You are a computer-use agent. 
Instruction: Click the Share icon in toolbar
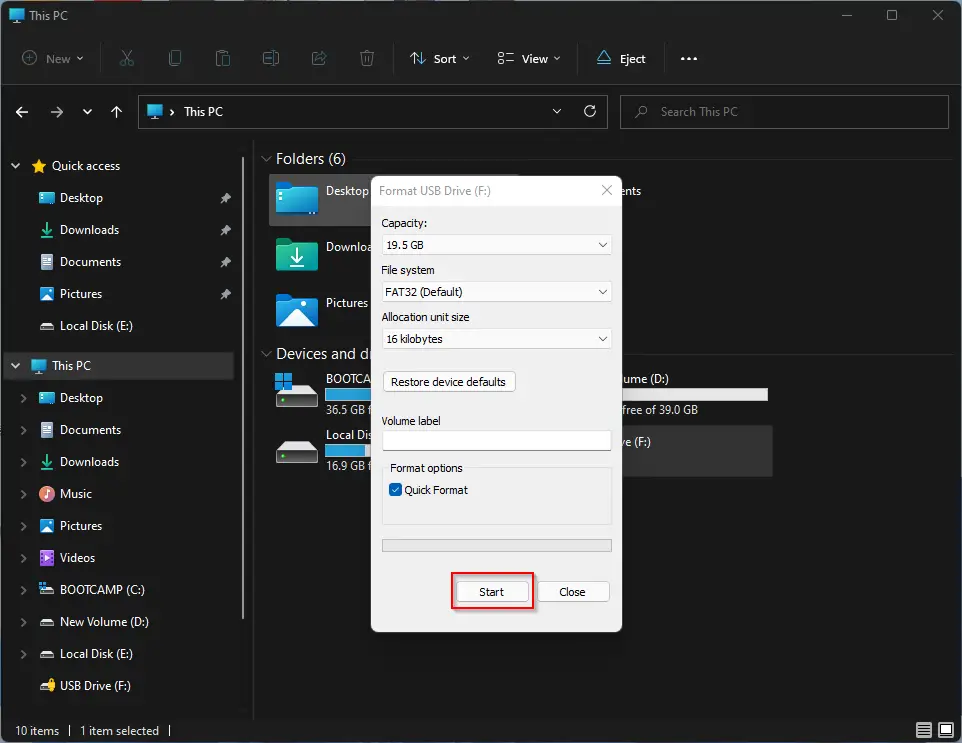pos(319,58)
